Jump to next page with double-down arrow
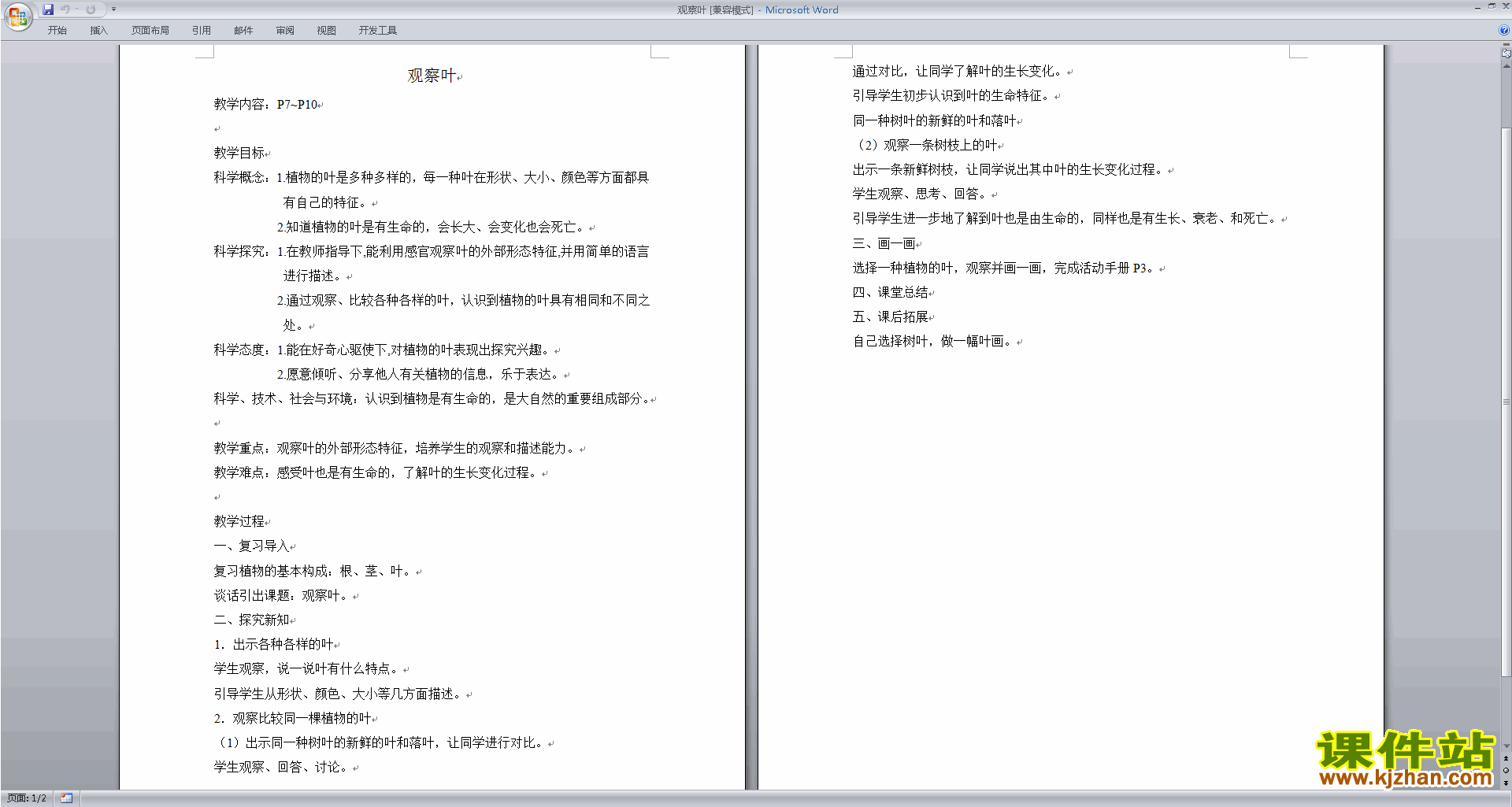This screenshot has width=1512, height=807. (1506, 783)
